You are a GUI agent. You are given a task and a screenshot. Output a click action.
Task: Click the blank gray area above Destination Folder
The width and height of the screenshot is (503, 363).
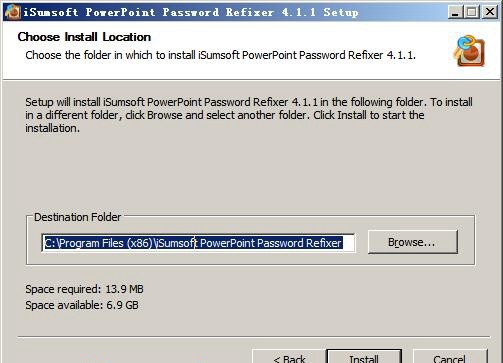tap(250, 173)
